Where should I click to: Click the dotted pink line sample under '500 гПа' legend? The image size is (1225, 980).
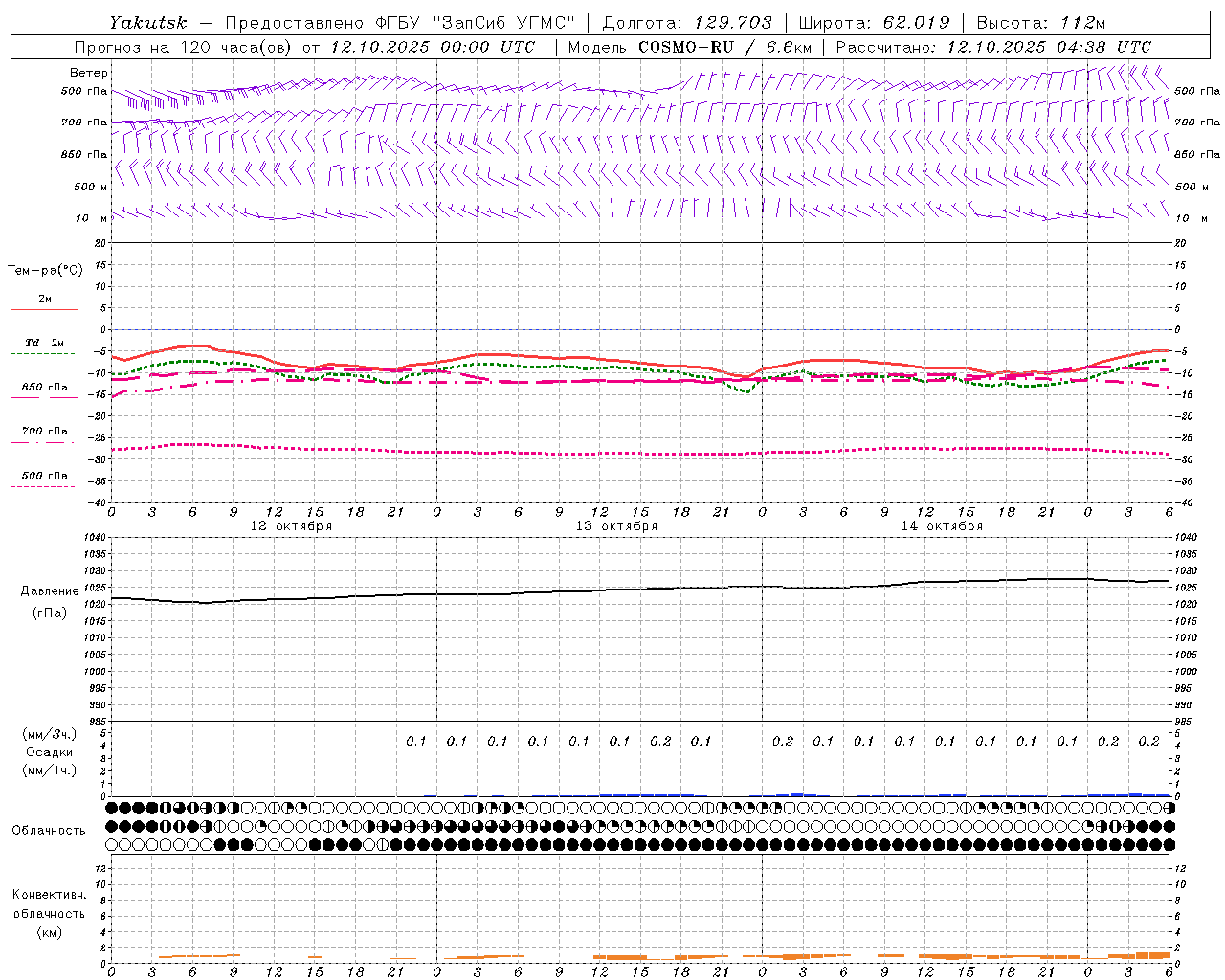click(x=43, y=487)
